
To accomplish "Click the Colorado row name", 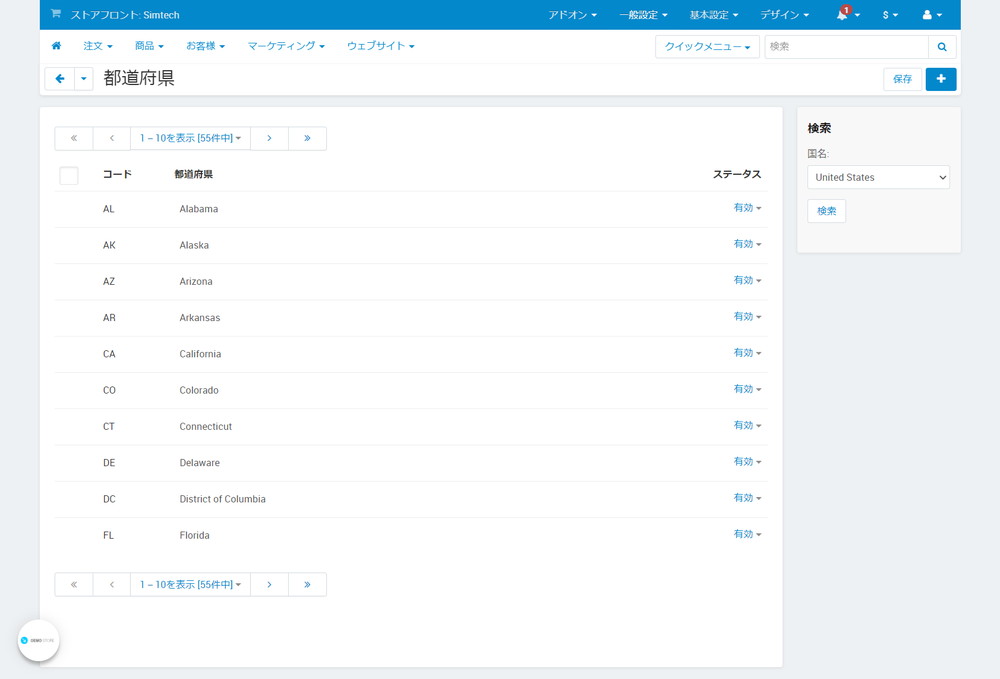I will click(x=199, y=390).
